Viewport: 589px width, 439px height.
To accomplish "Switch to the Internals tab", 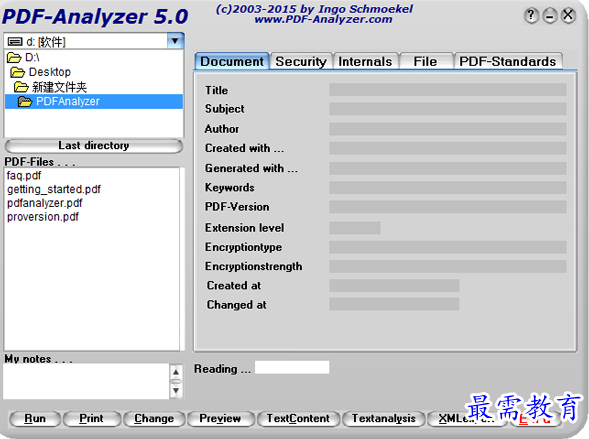I will coord(365,62).
